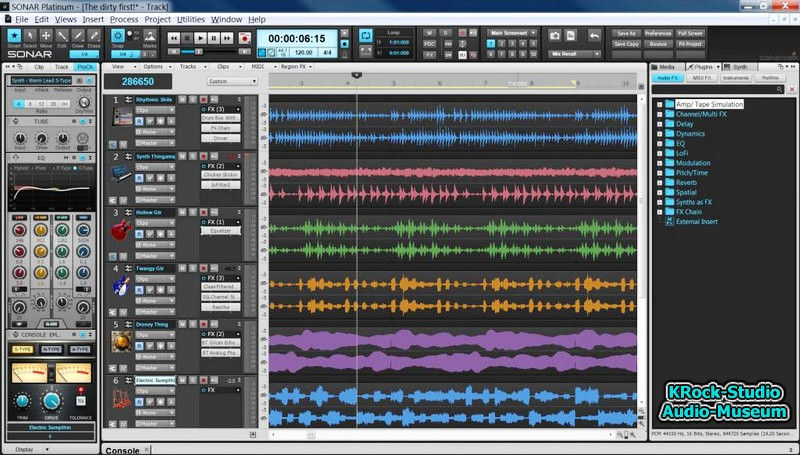Expand the Amp/Tape Simulation folder
The width and height of the screenshot is (800, 455).
[659, 104]
